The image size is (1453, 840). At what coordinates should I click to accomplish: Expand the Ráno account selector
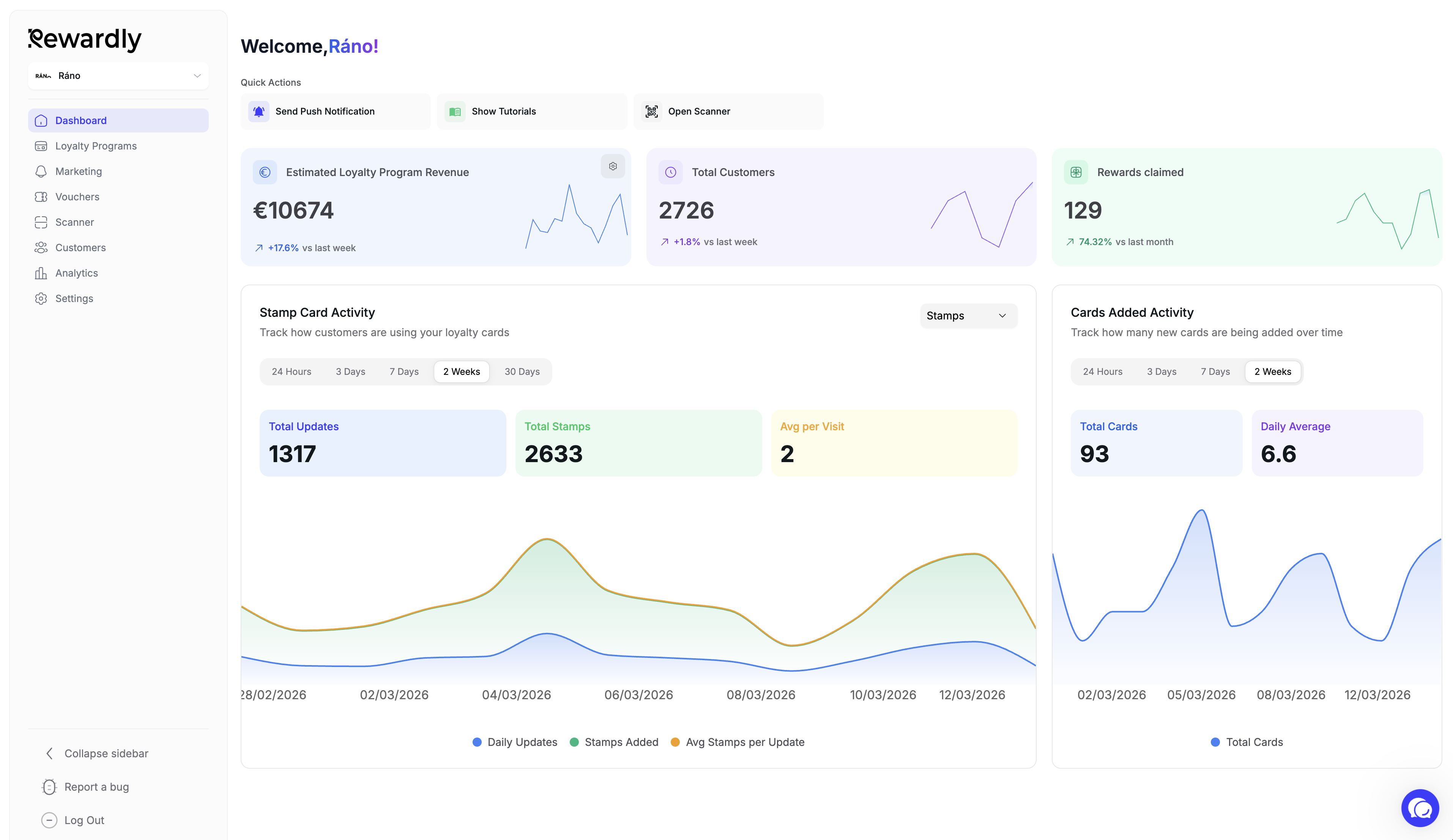tap(118, 76)
